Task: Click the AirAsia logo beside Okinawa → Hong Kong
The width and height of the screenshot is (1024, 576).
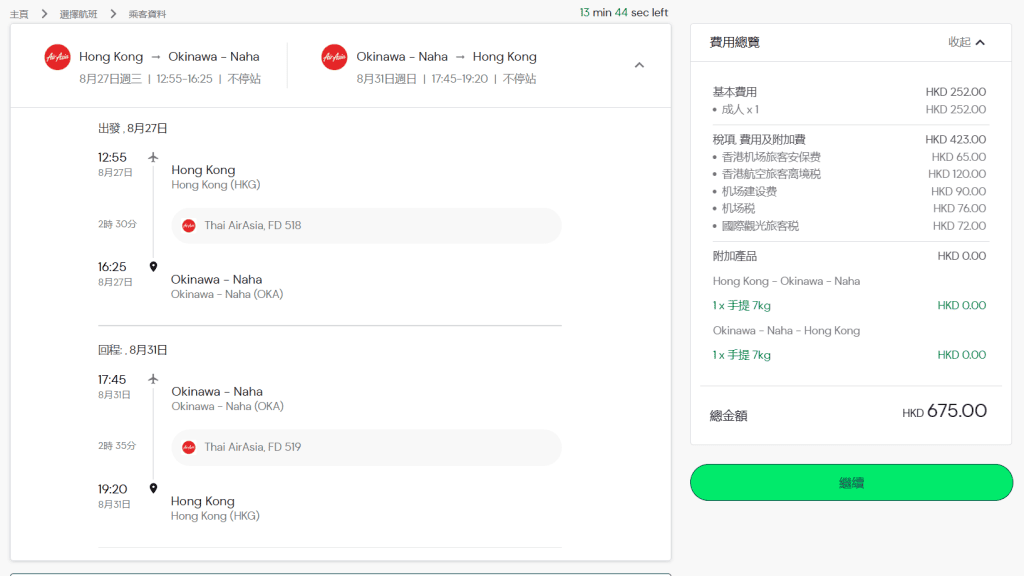Action: (x=334, y=57)
